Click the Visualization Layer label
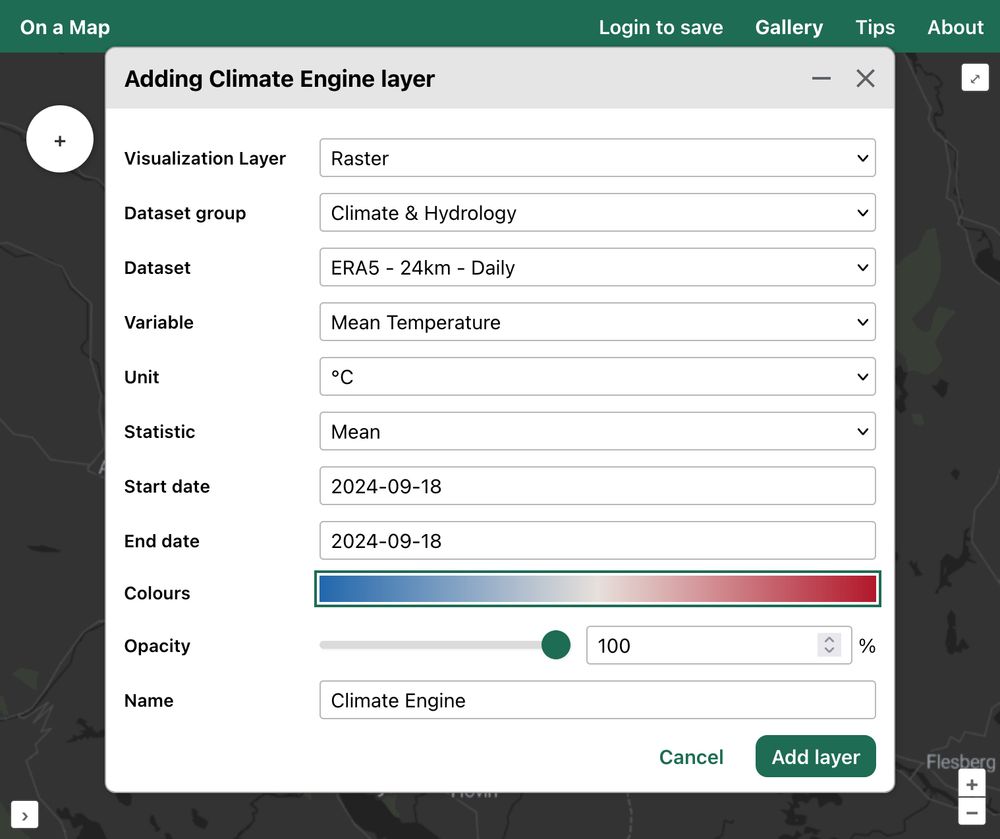Viewport: 1000px width, 839px height. tap(205, 158)
